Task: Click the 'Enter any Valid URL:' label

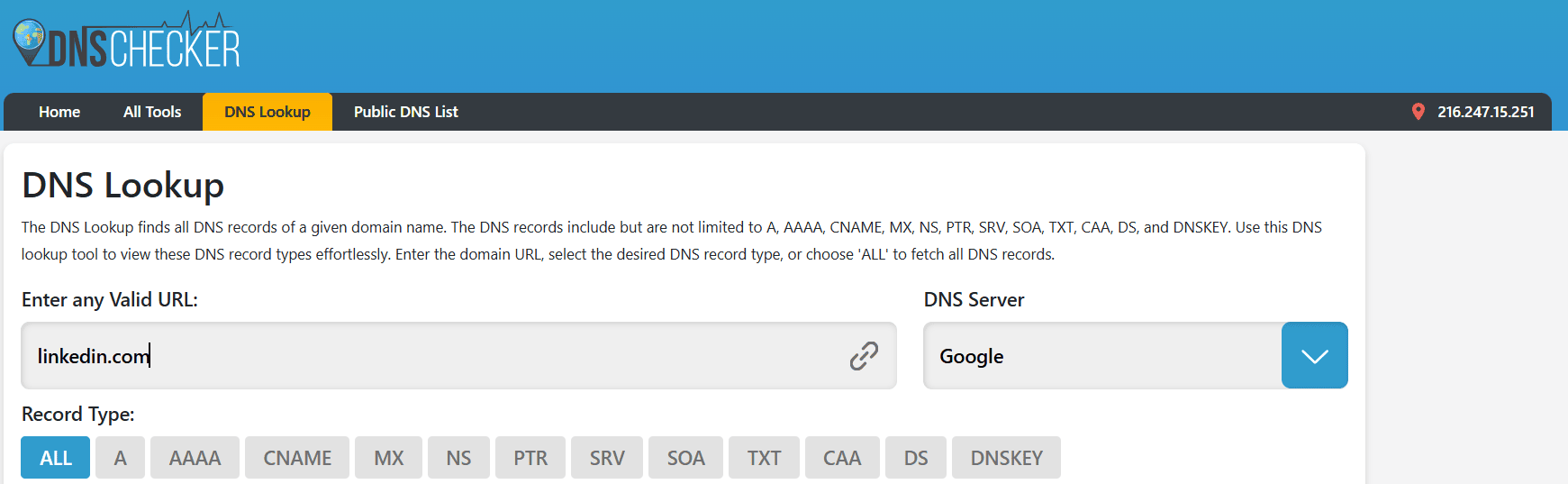Action: [110, 300]
